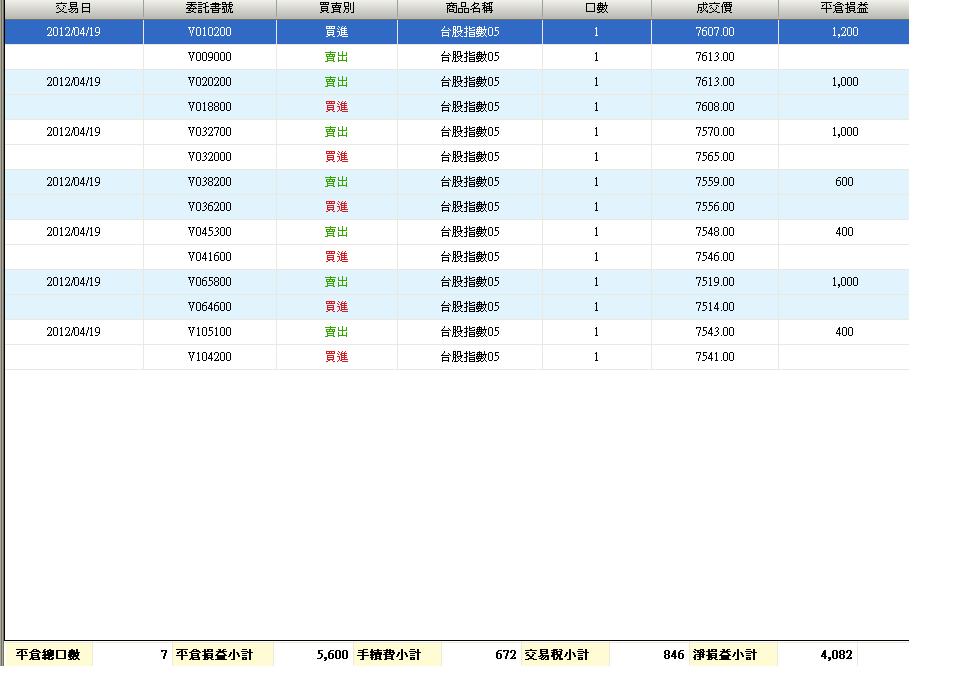Click the 1,200 profit value
978x697 pixels.
pyautogui.click(x=845, y=32)
